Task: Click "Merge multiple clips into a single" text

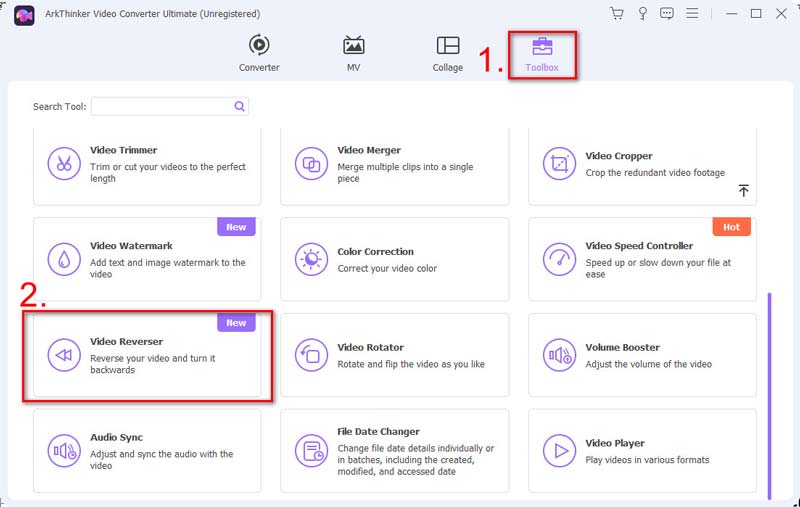Action: pos(405,172)
